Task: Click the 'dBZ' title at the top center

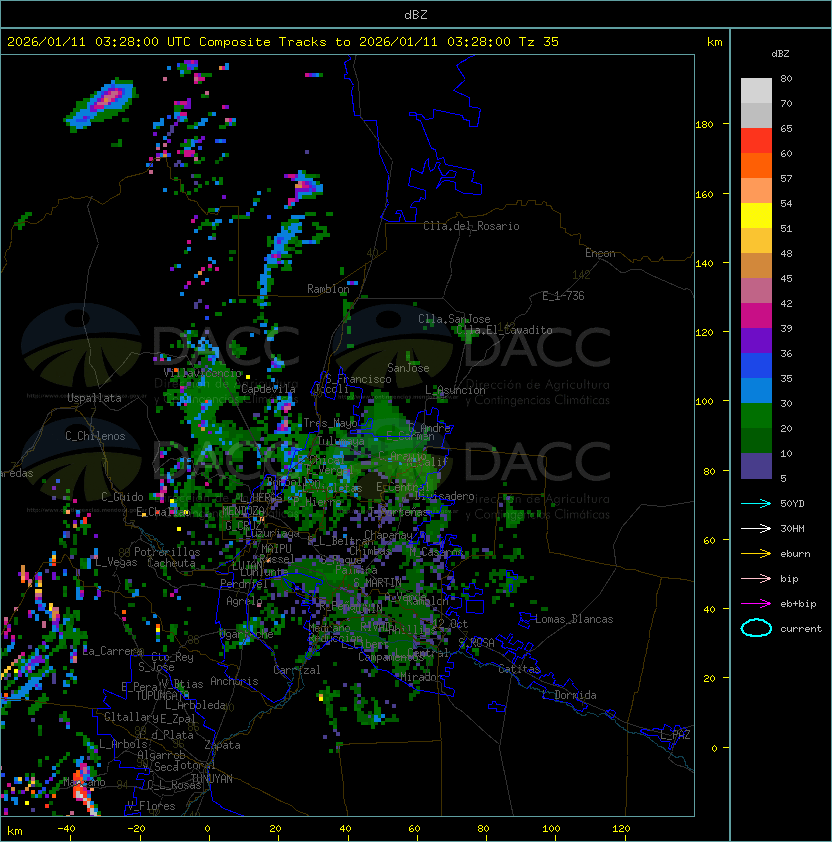Action: pos(416,14)
